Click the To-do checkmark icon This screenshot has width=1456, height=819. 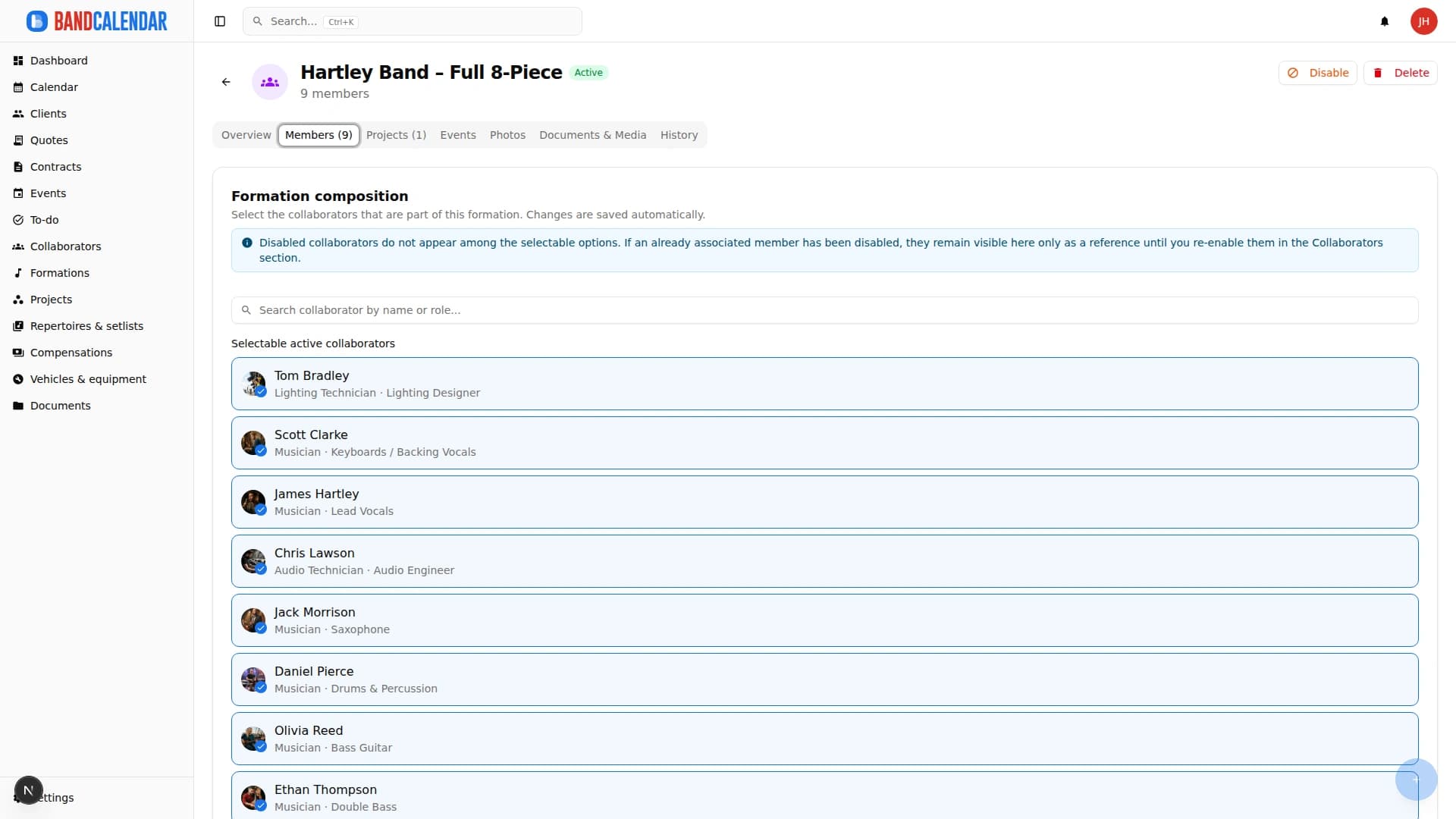click(x=18, y=220)
